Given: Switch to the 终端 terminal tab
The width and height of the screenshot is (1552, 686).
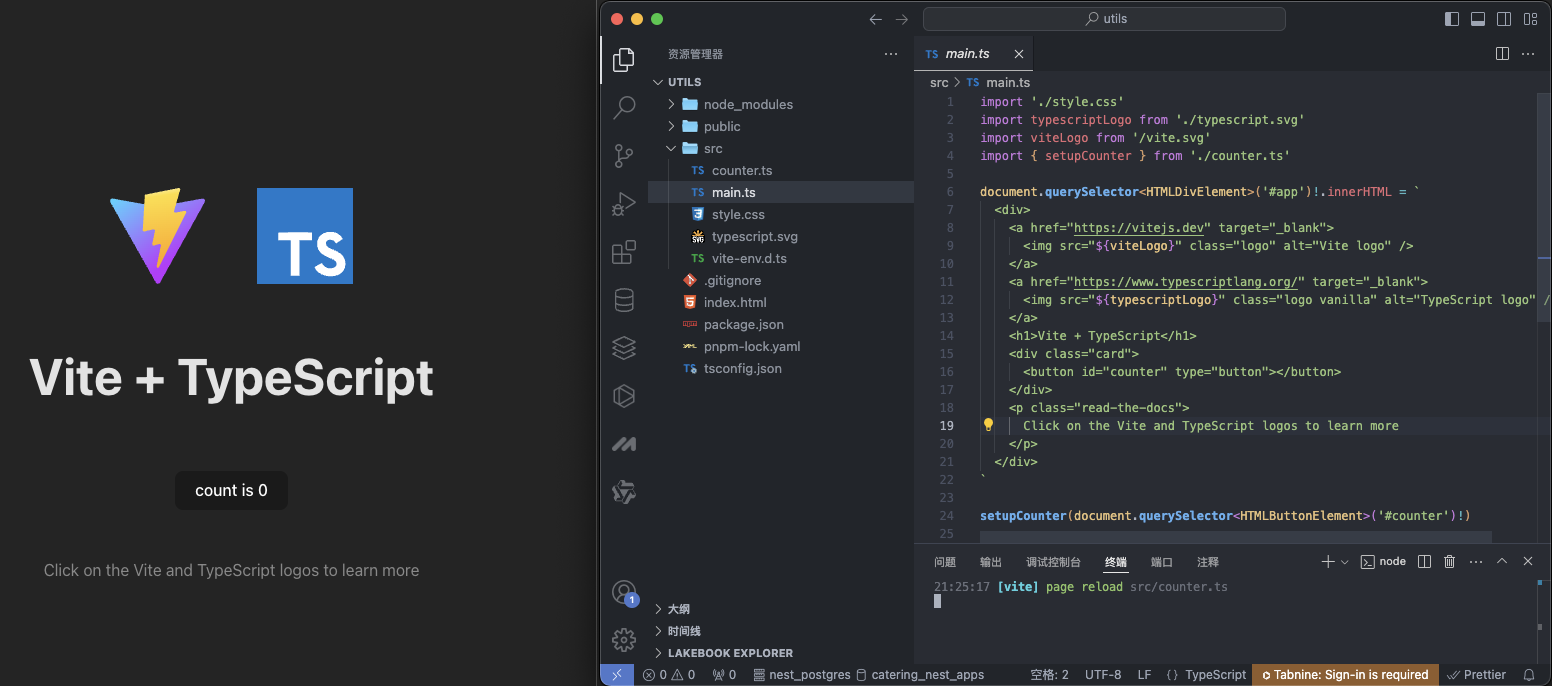Looking at the screenshot, I should [x=1116, y=562].
